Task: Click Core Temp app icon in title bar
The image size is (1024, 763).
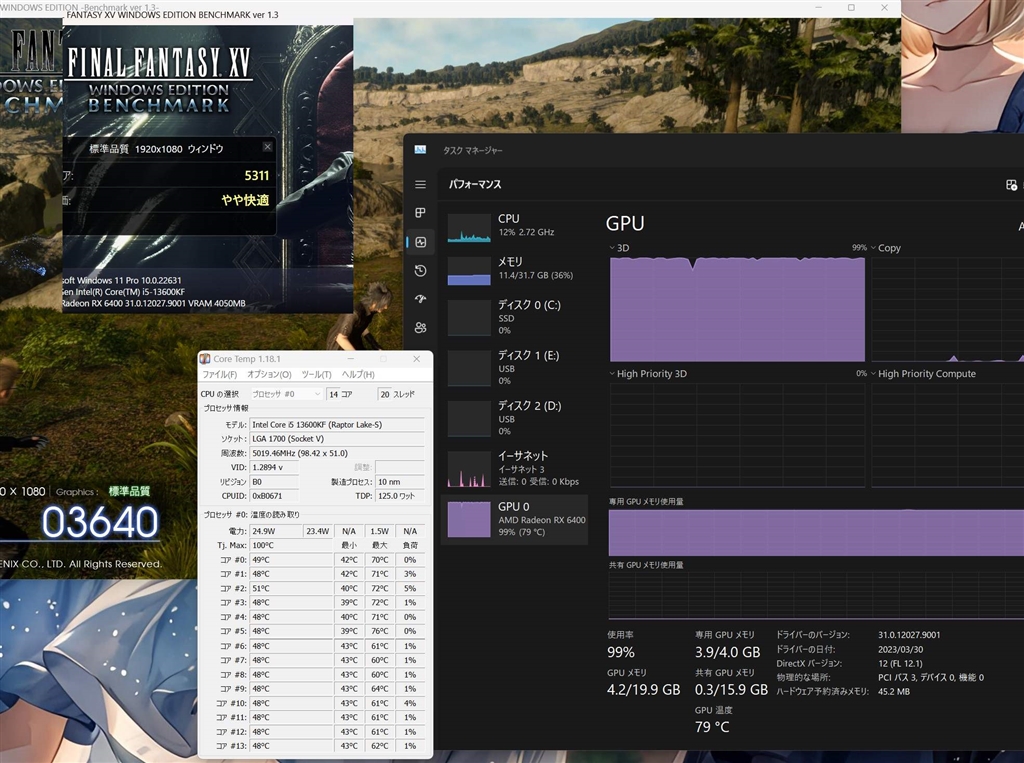Action: click(205, 359)
